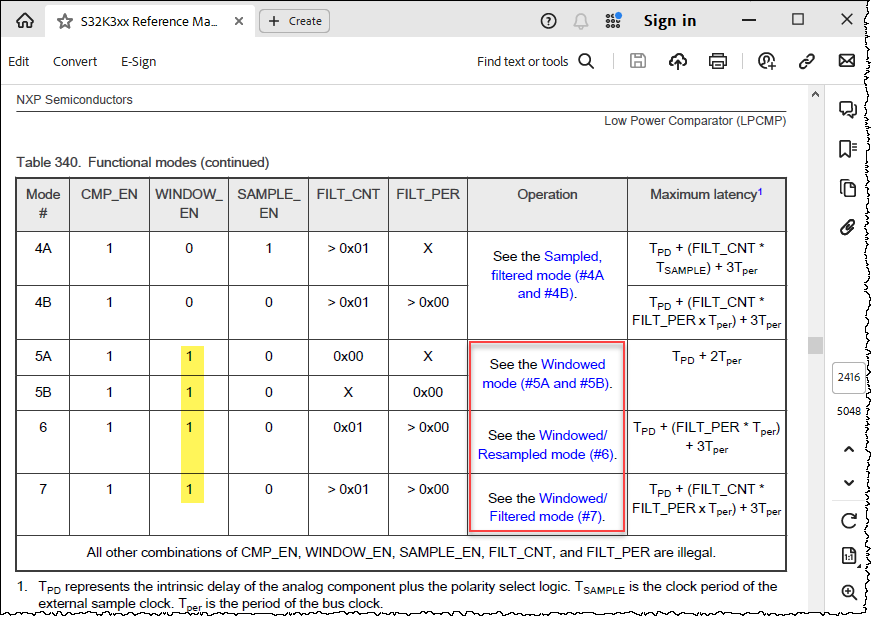Click the Sign in button
Image resolution: width=872 pixels, height=618 pixels.
point(669,20)
